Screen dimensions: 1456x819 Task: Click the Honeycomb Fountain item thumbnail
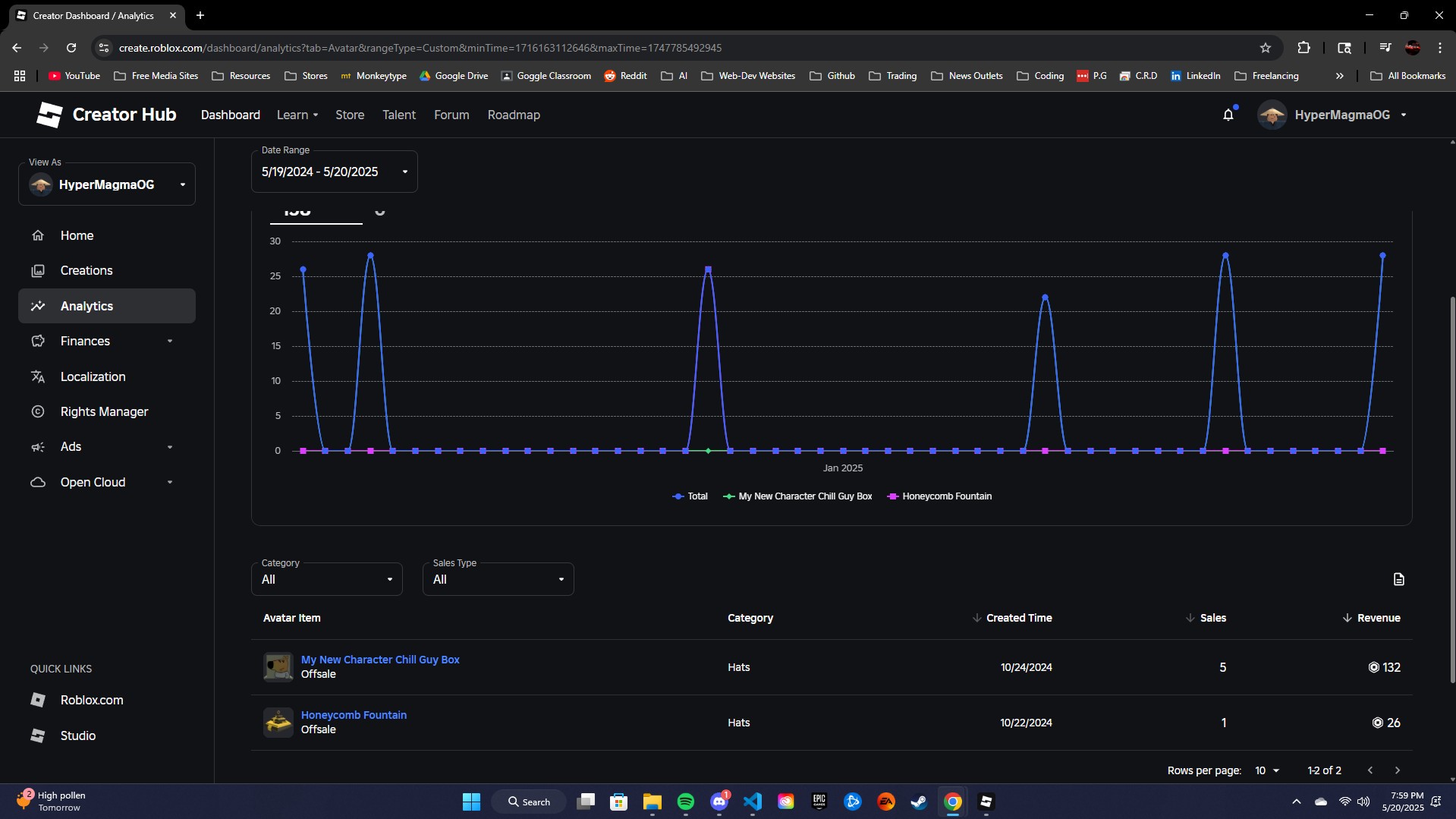pyautogui.click(x=278, y=723)
